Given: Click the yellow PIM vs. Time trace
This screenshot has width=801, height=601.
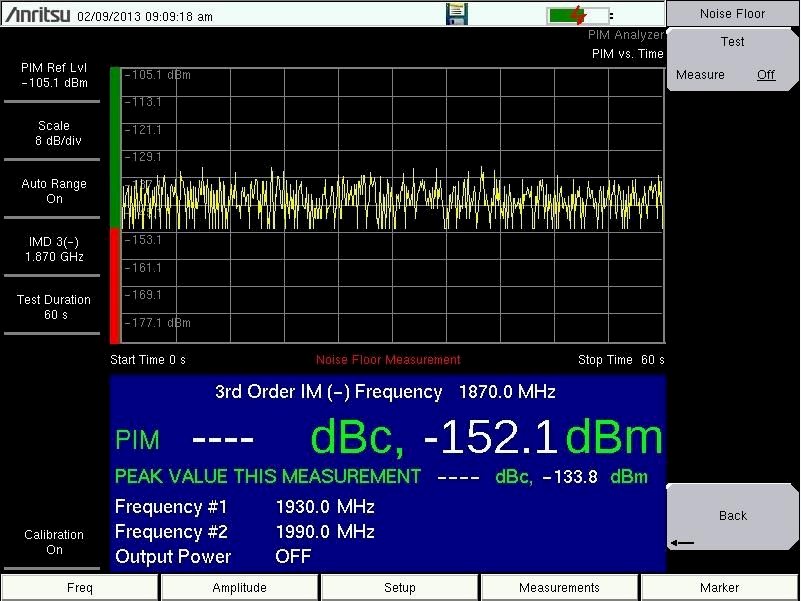Looking at the screenshot, I should (x=392, y=199).
